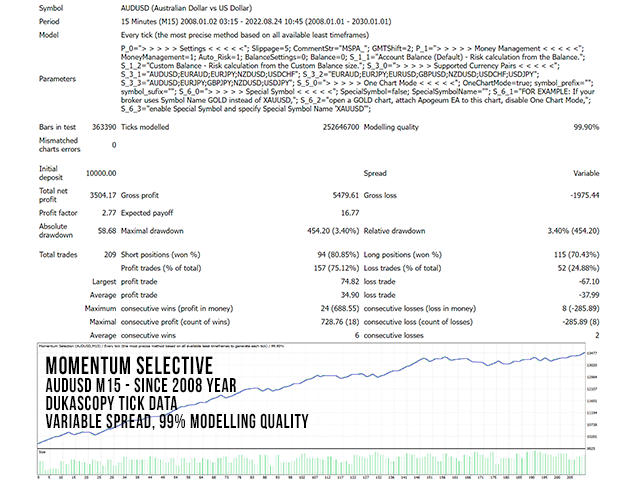
Task: Click maximal consecutive profit value 728.76 (18)
Action: click(x=340, y=322)
